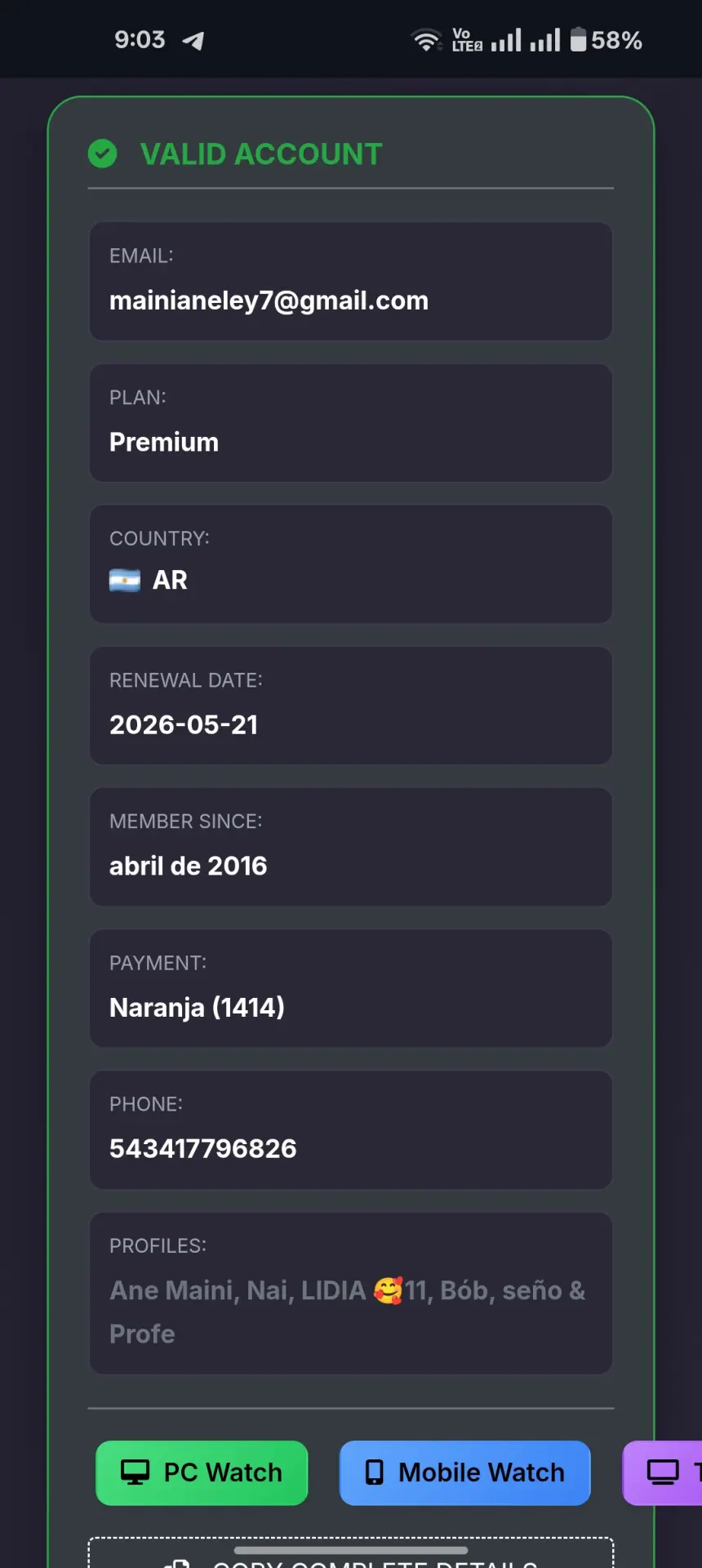The width and height of the screenshot is (702, 1568).
Task: Tap the bottom navigation gesture handle
Action: (x=351, y=1549)
